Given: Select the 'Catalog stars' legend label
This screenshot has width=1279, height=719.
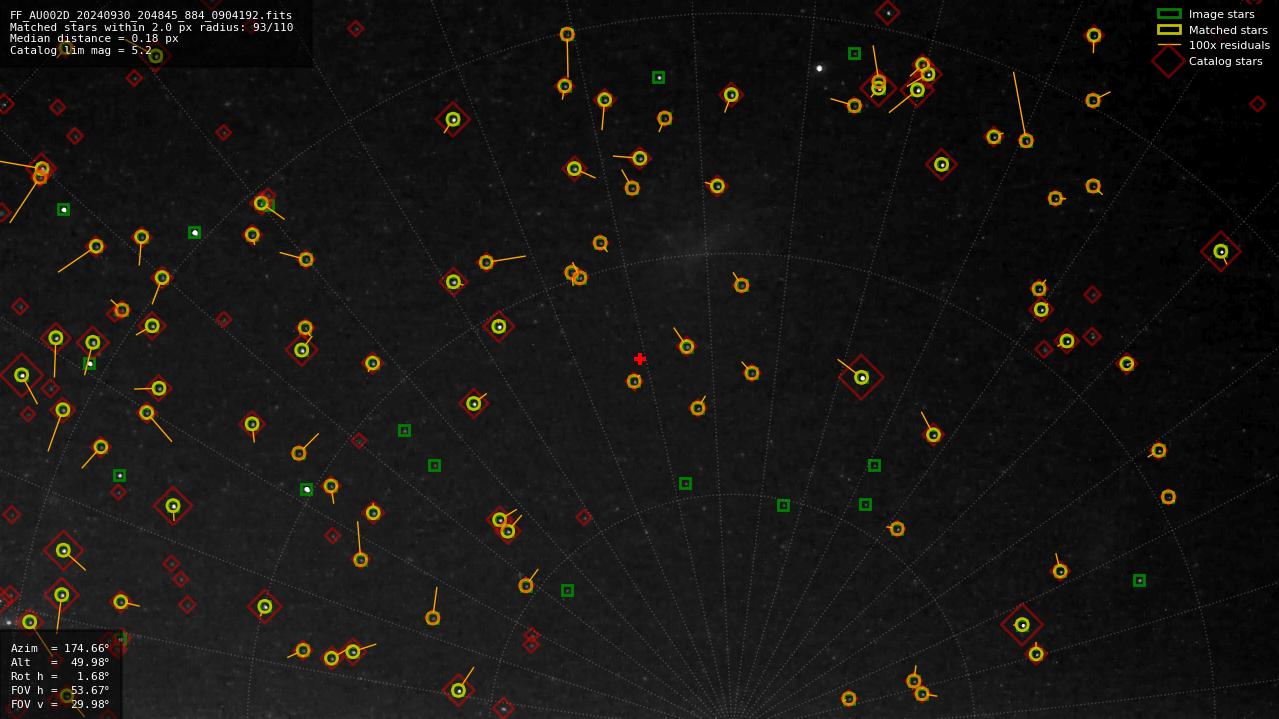Looking at the screenshot, I should pos(1225,61).
